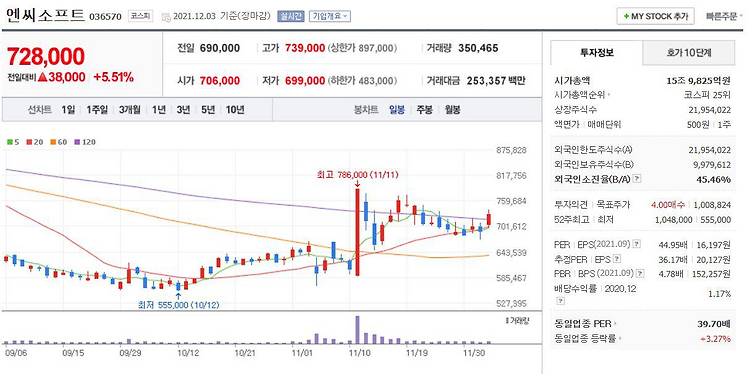Click the 상한가 897,000 text
The image size is (750, 374).
tap(363, 48)
